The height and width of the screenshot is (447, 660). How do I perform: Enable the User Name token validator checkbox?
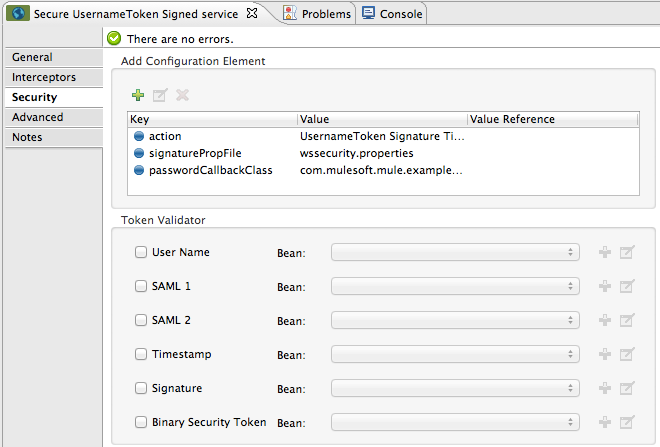coord(141,253)
